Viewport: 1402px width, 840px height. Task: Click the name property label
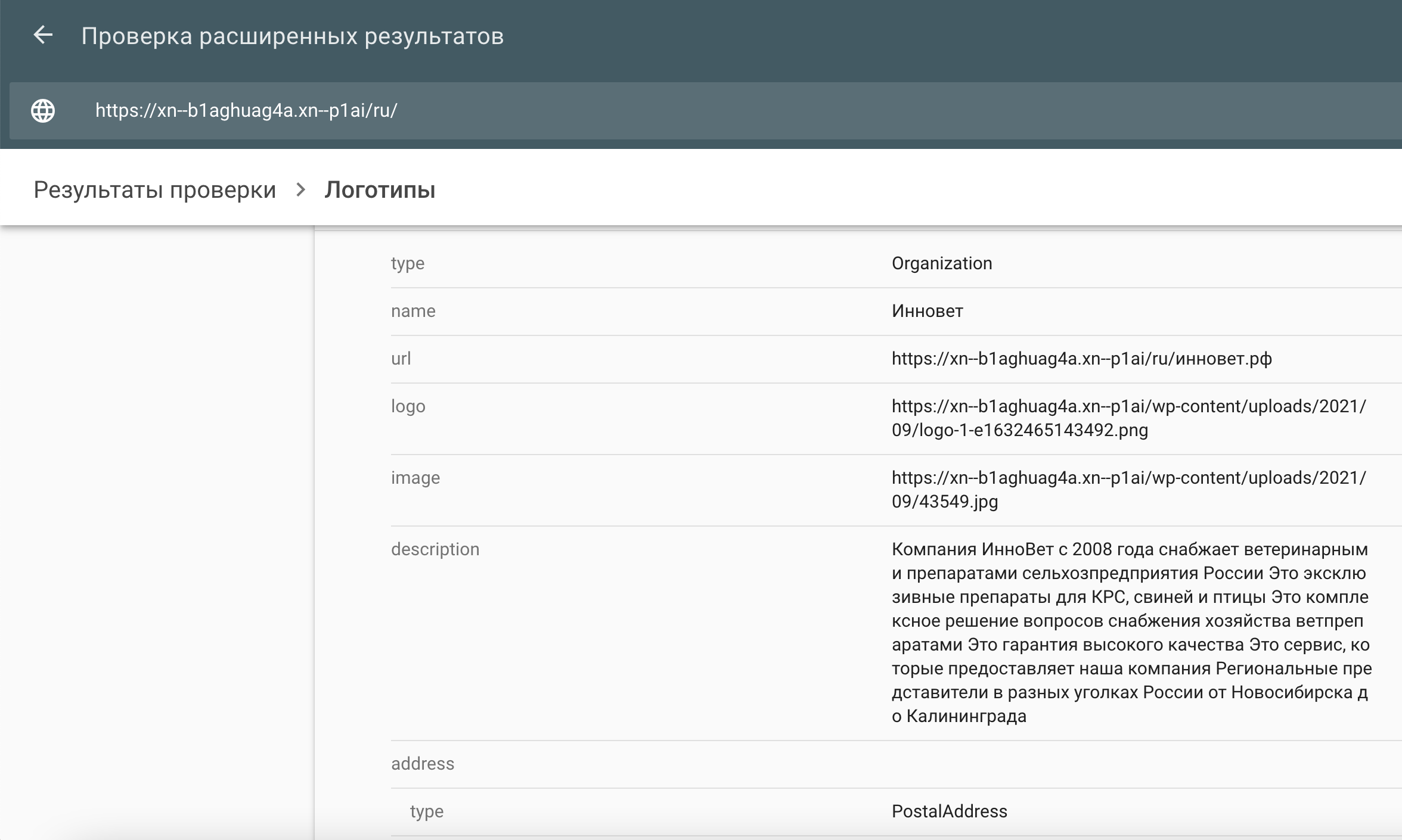[x=413, y=311]
